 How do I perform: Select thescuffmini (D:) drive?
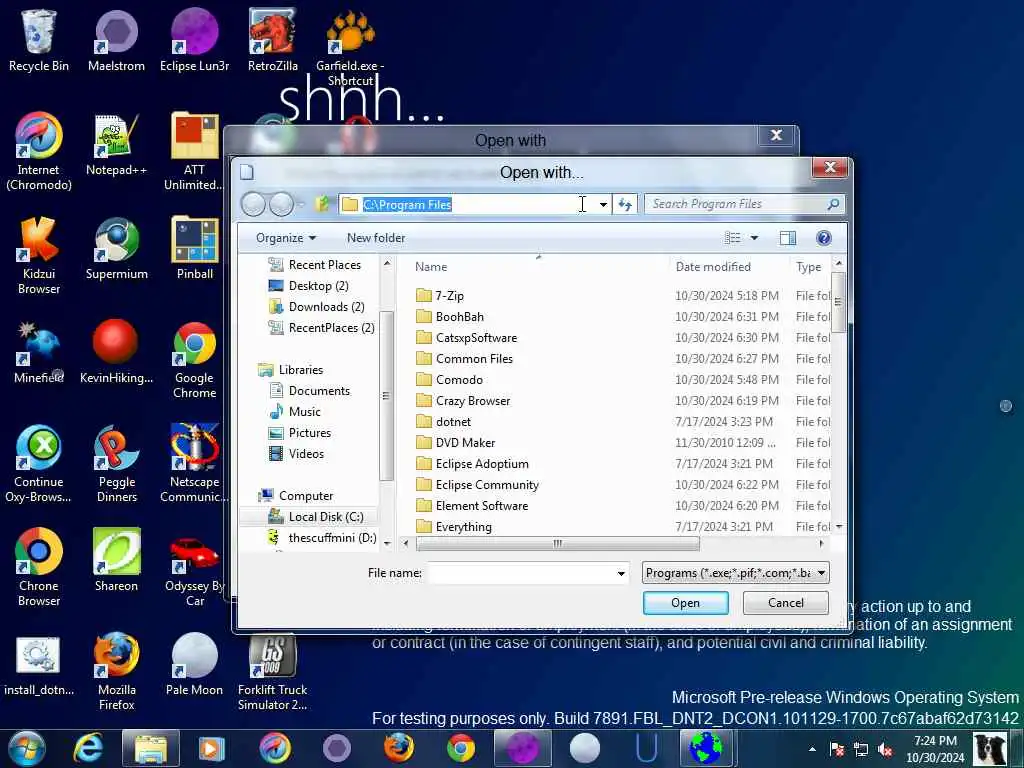point(322,537)
